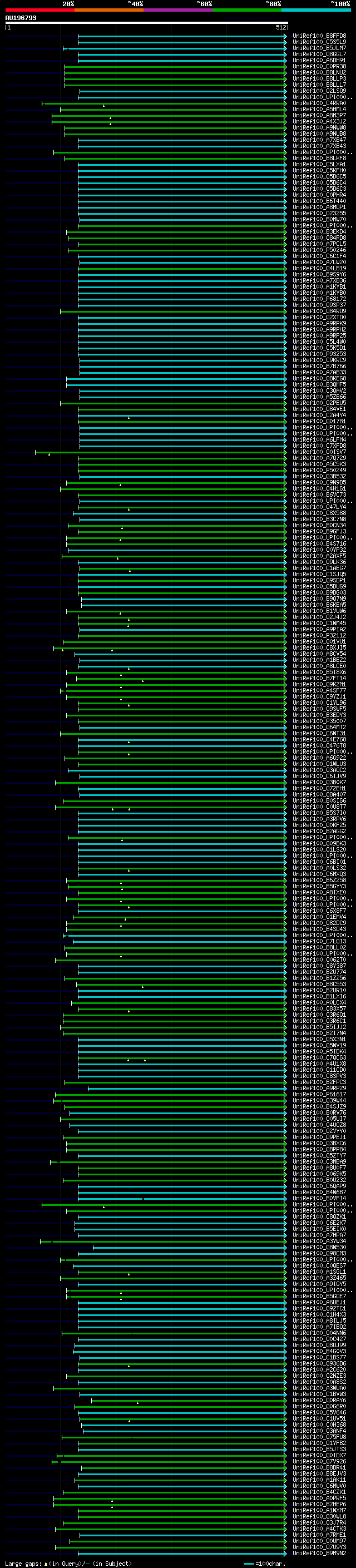356x1568 pixels.
Task: Select the UniRef100_B0CN34 label
Action: [319, 525]
